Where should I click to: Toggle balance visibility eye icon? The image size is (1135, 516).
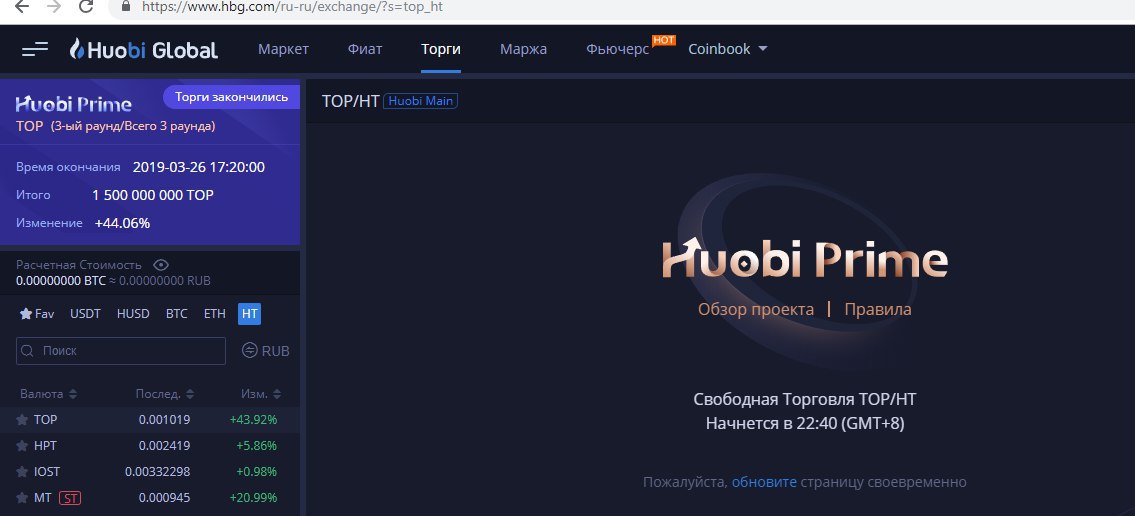coord(161,265)
